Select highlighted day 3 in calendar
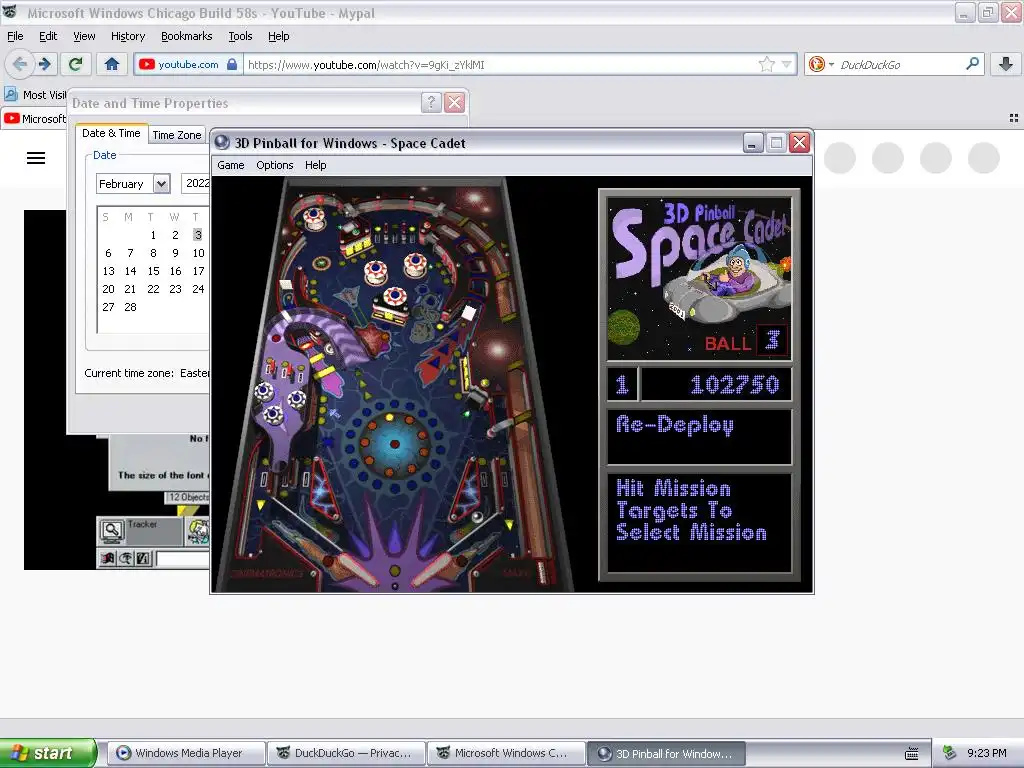The width and height of the screenshot is (1024, 768). pyautogui.click(x=197, y=234)
